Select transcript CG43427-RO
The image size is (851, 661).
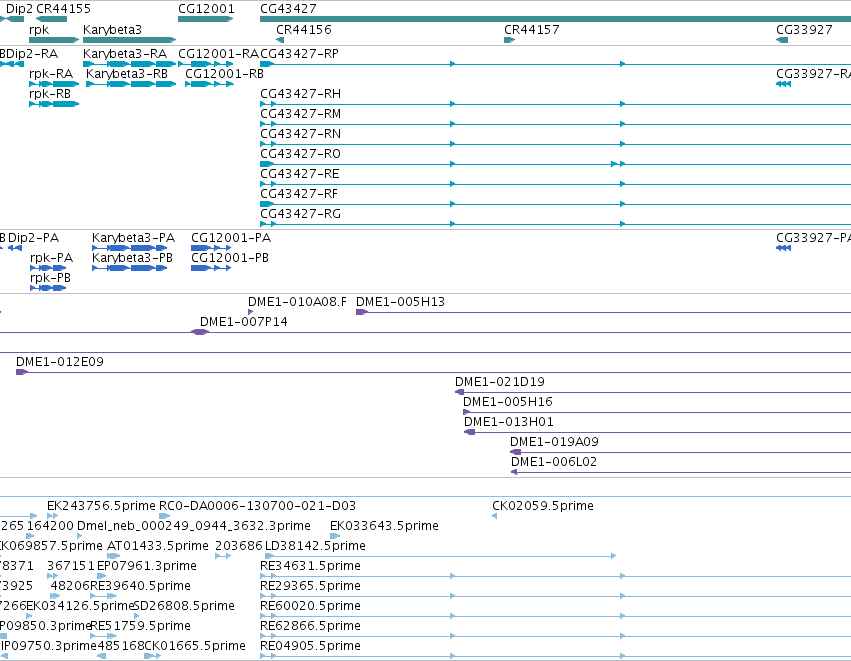tap(301, 154)
